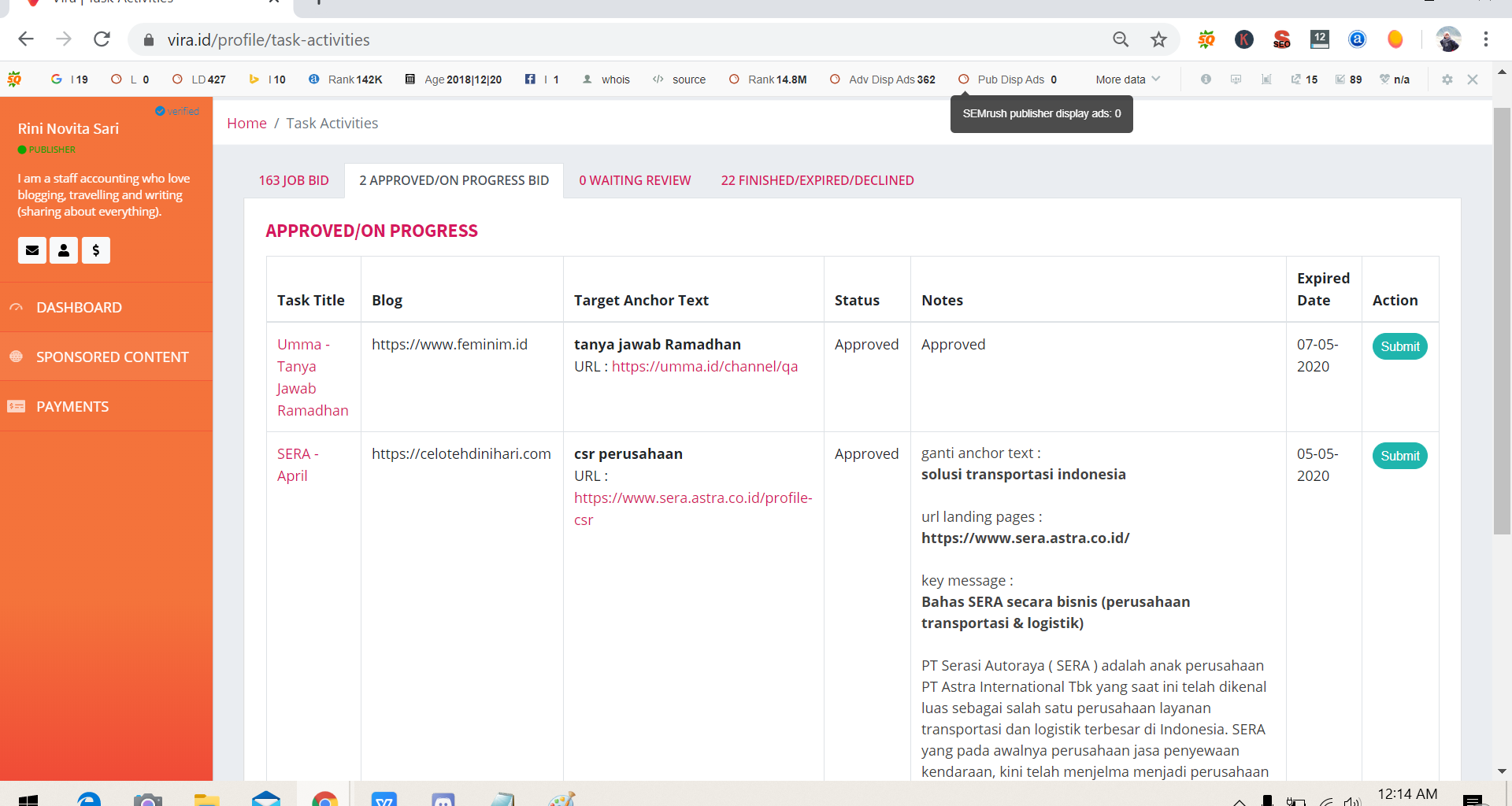
Task: Submit the SERA - April task
Action: [x=1399, y=456]
